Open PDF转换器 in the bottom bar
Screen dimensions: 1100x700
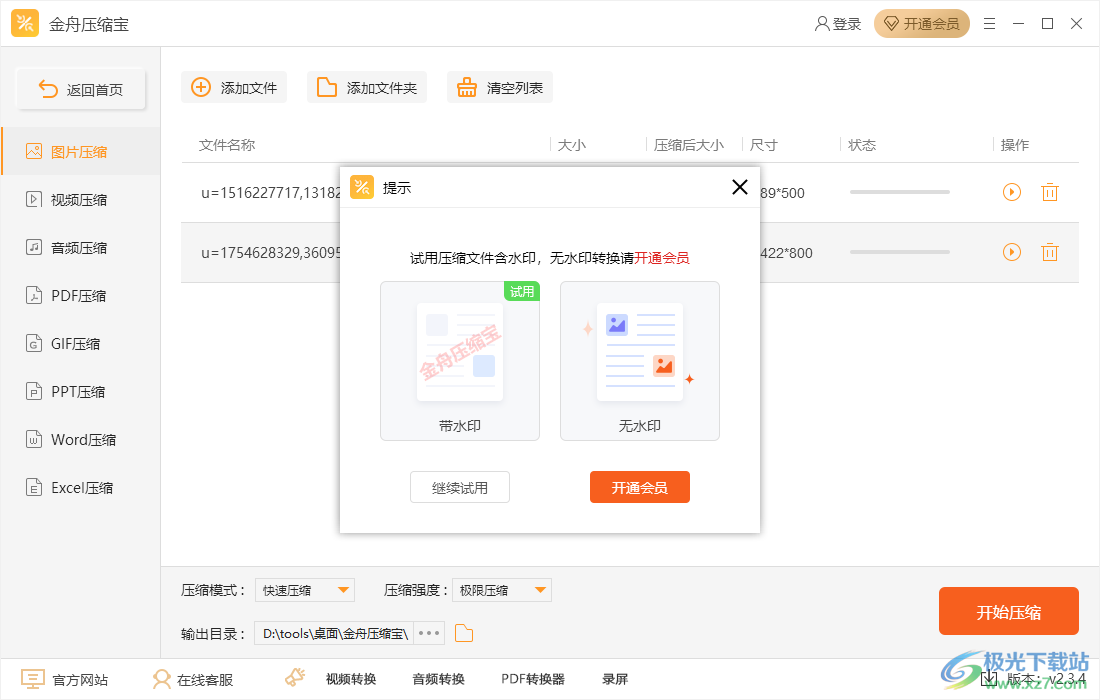pos(533,679)
